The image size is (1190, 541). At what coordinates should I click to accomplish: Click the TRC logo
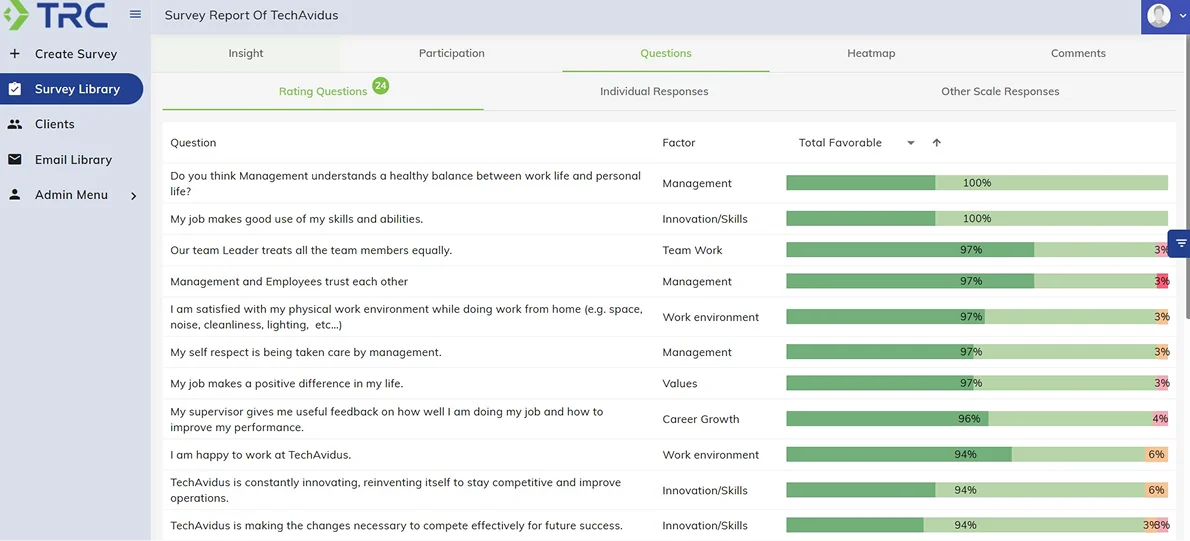coord(55,15)
